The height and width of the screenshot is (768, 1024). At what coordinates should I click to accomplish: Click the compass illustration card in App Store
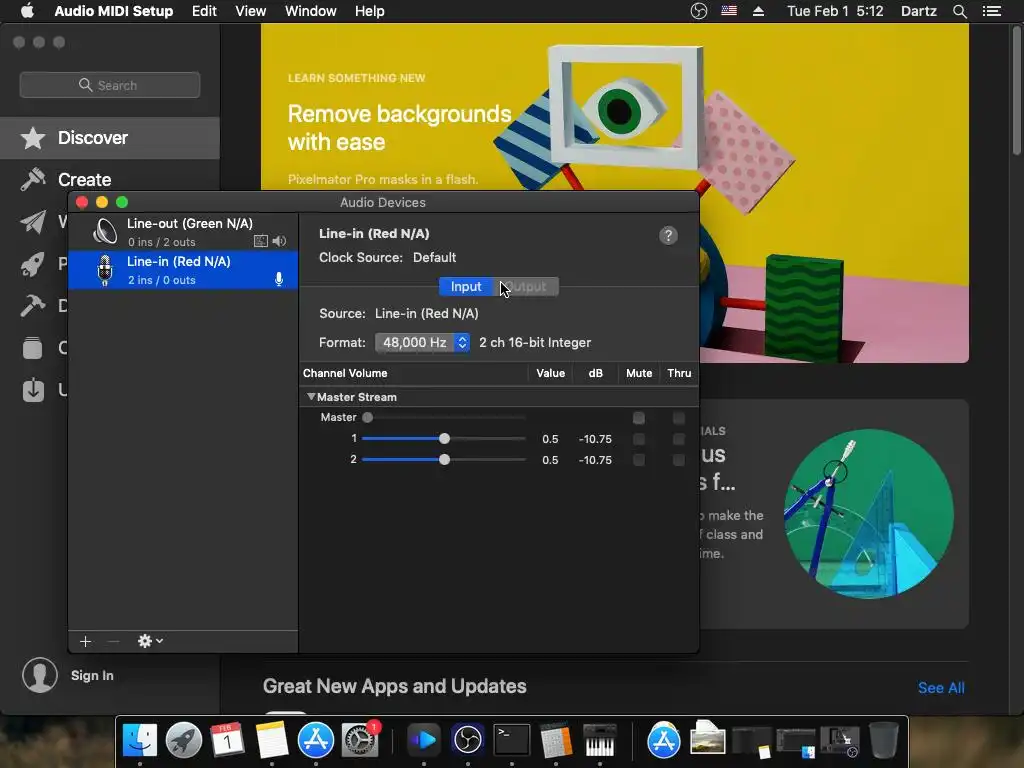click(x=869, y=514)
